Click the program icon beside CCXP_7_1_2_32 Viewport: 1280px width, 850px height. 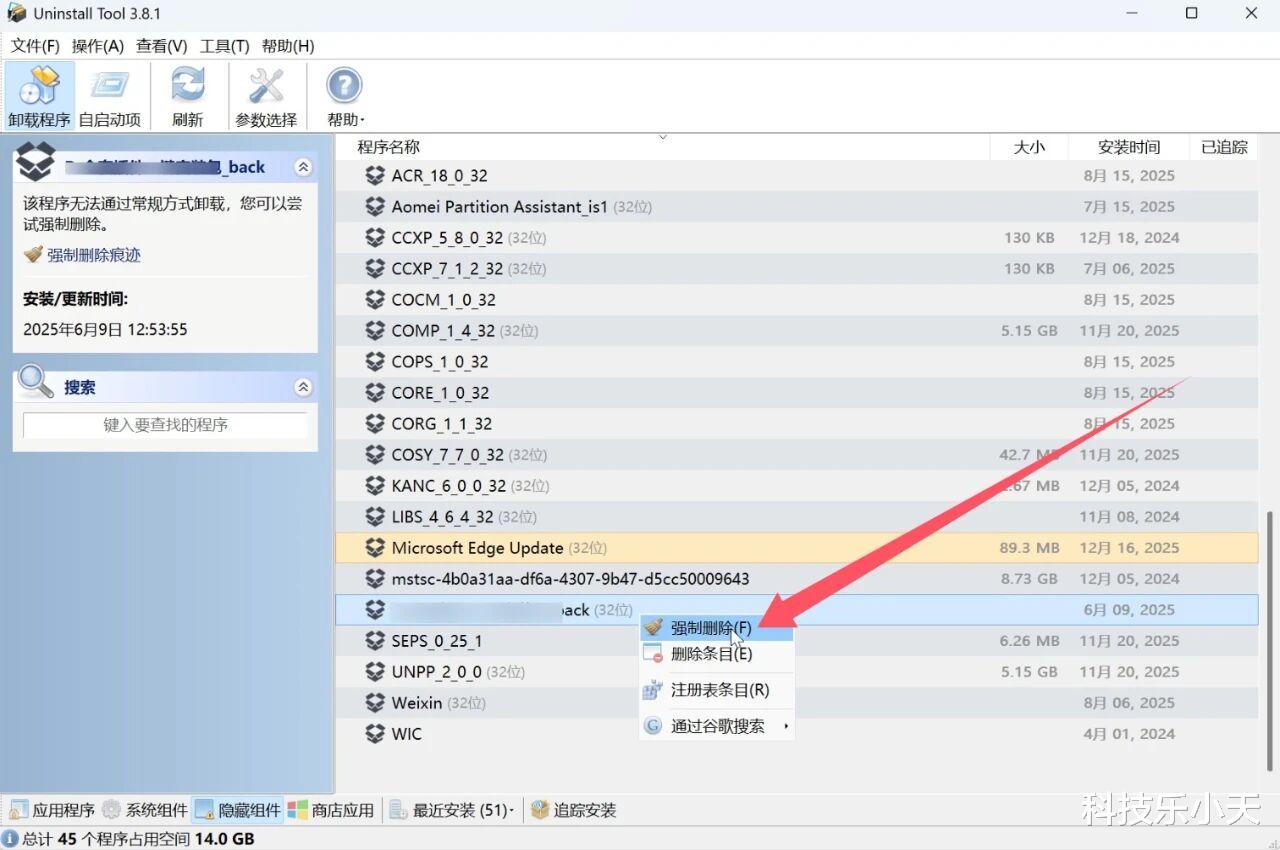tap(375, 269)
